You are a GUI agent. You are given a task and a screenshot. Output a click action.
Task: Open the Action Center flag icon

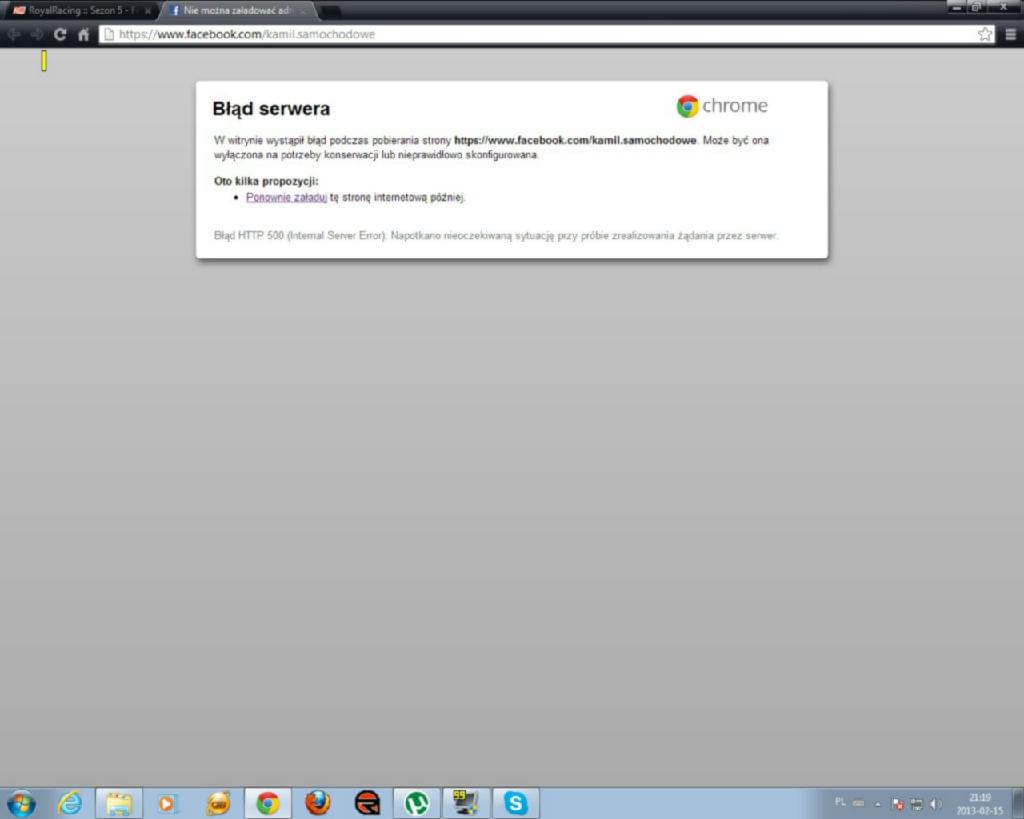(x=898, y=804)
